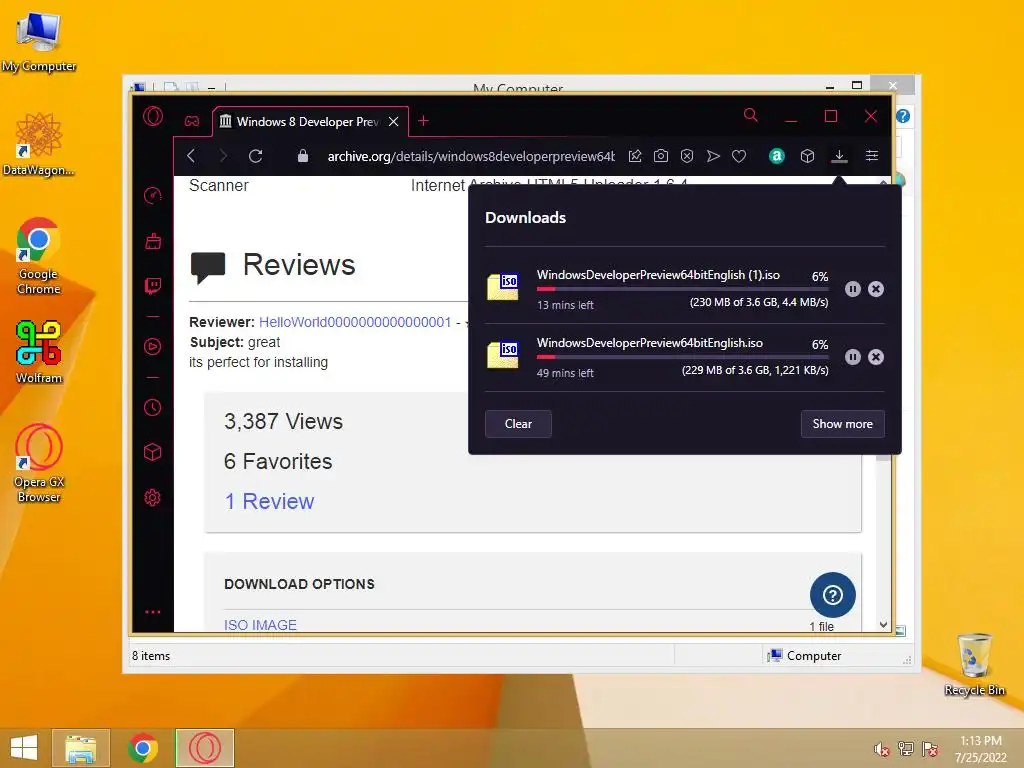This screenshot has height=768, width=1024.
Task: Click the ad blocker shield icon
Action: coord(687,156)
